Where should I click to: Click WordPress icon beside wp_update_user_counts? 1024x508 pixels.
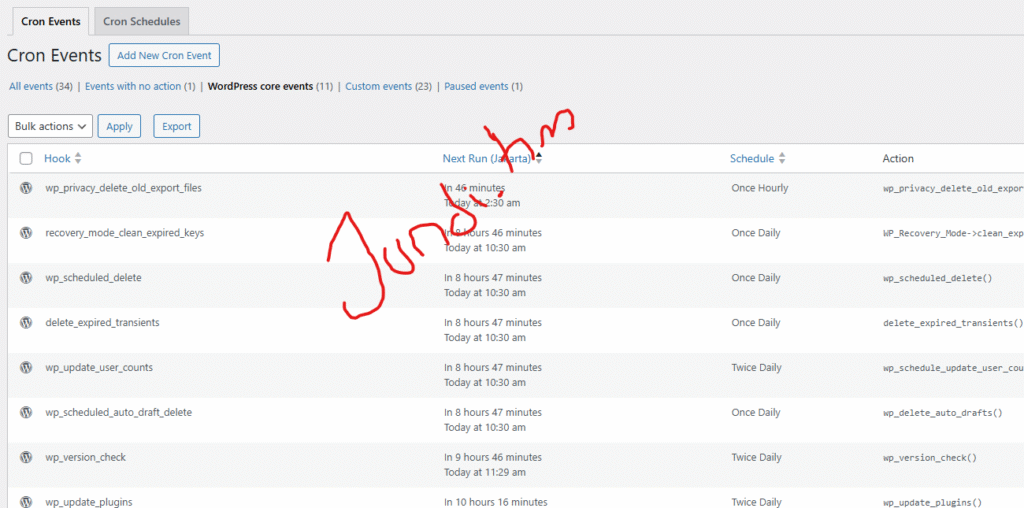click(x=26, y=368)
